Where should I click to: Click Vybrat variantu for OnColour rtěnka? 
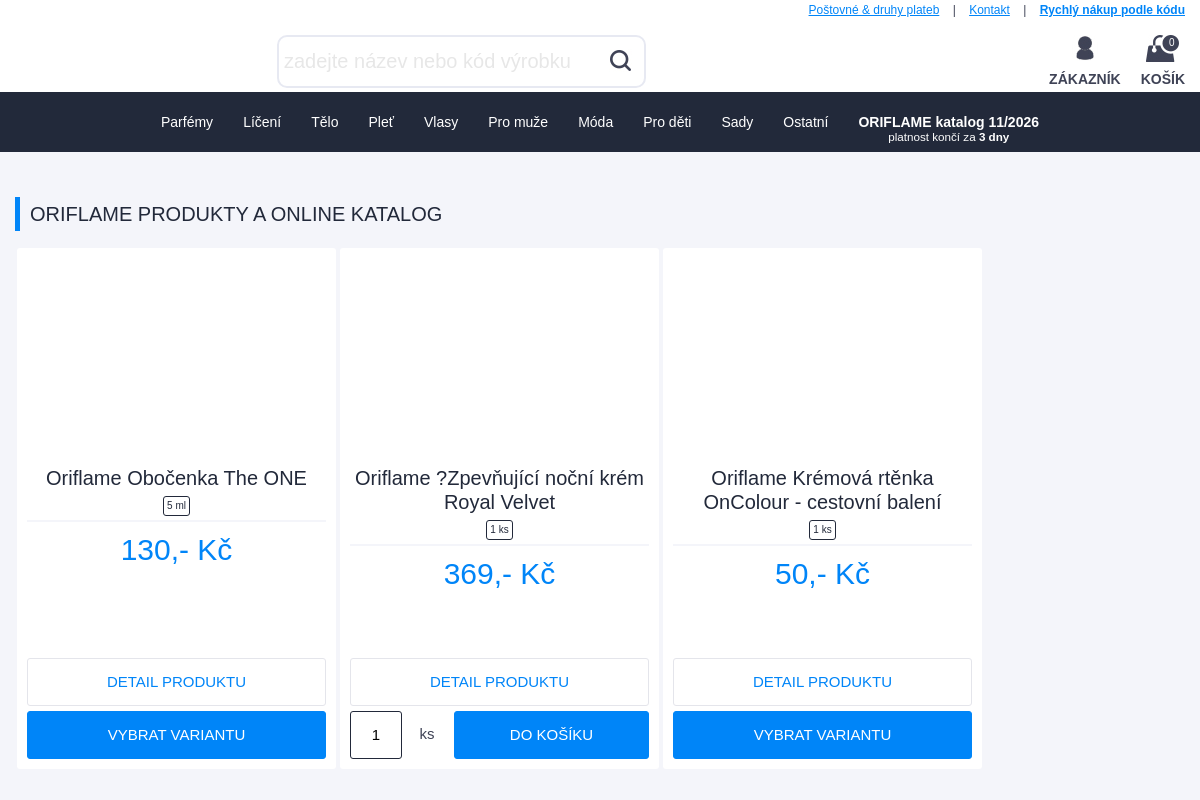[x=822, y=735]
